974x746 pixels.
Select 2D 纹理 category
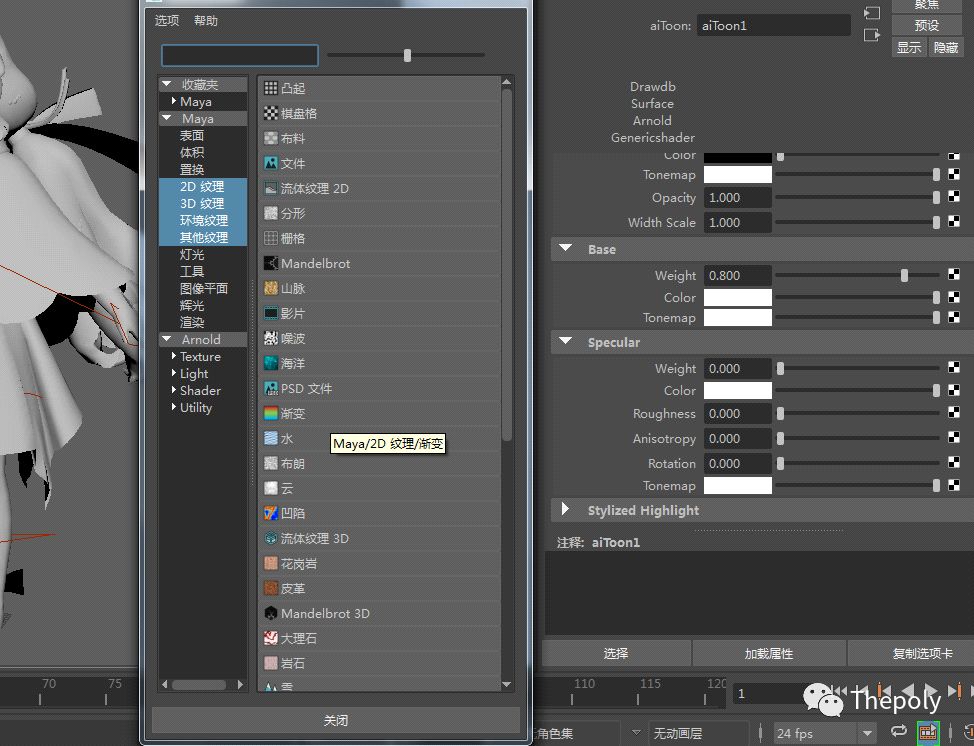[x=203, y=186]
